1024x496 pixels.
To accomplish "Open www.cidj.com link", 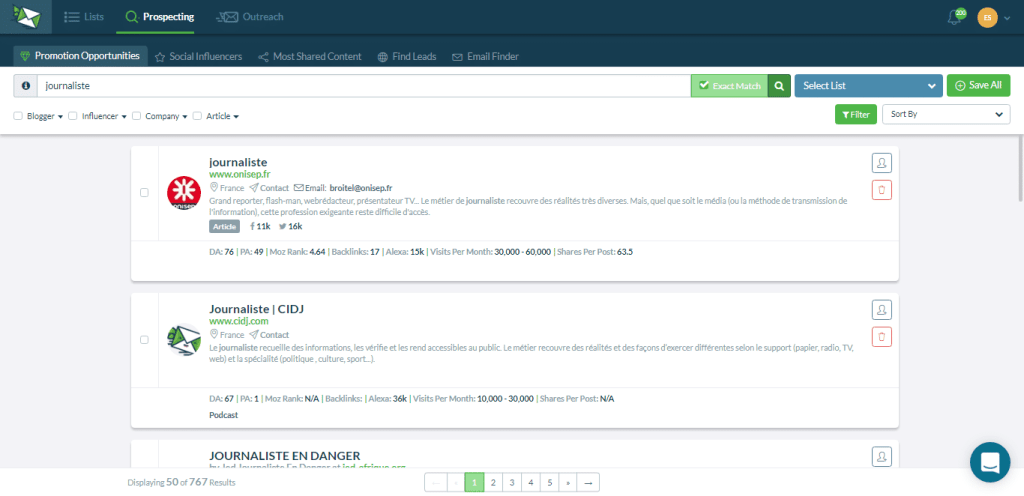I will (238, 321).
